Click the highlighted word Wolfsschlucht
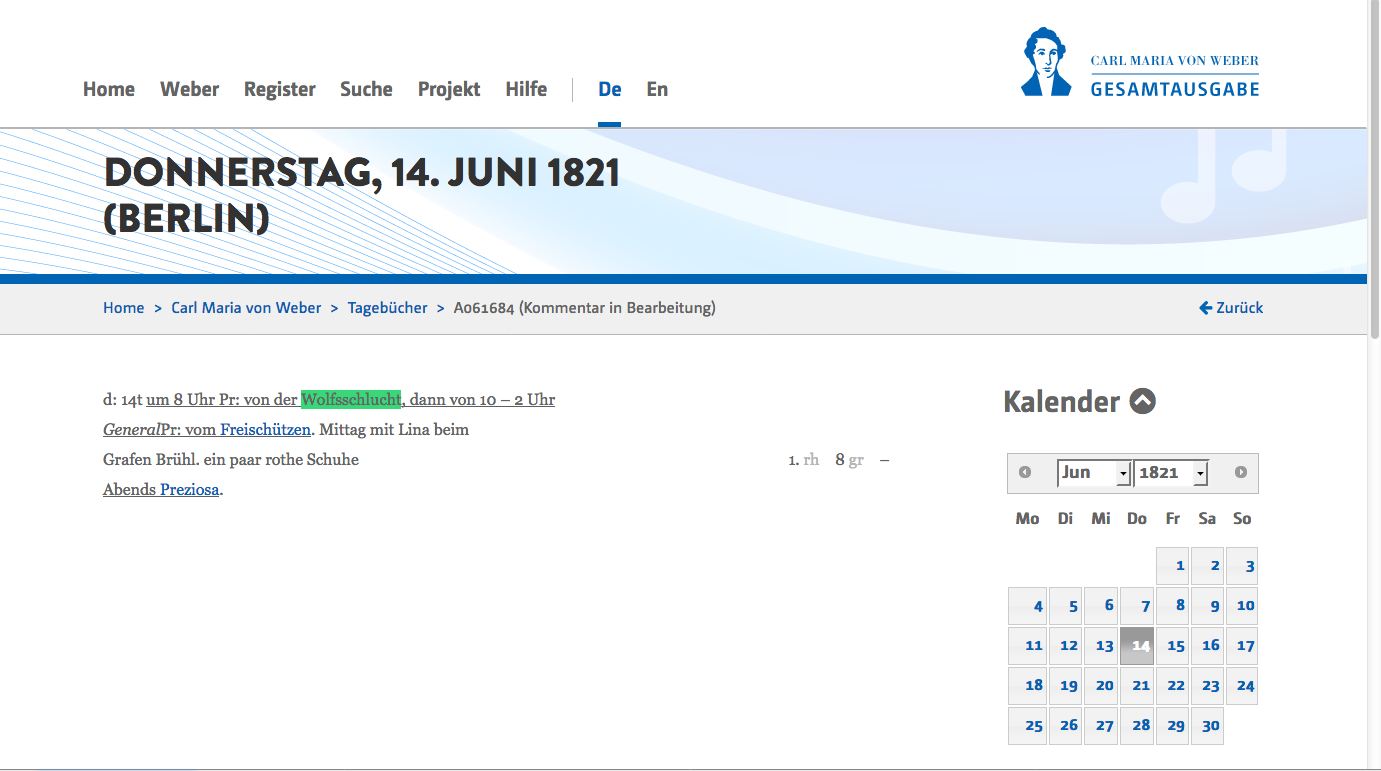Viewport: 1381px width, 771px height. pos(351,400)
